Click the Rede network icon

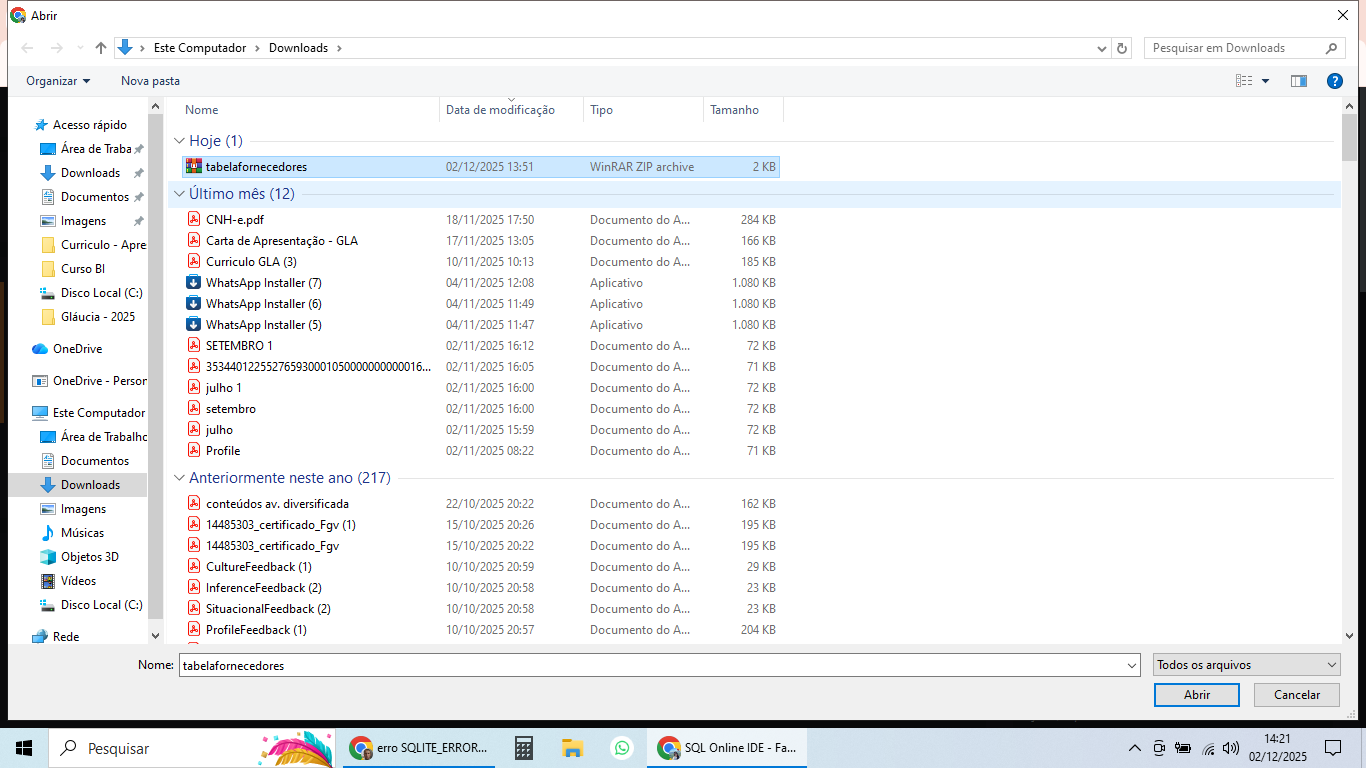[x=40, y=637]
